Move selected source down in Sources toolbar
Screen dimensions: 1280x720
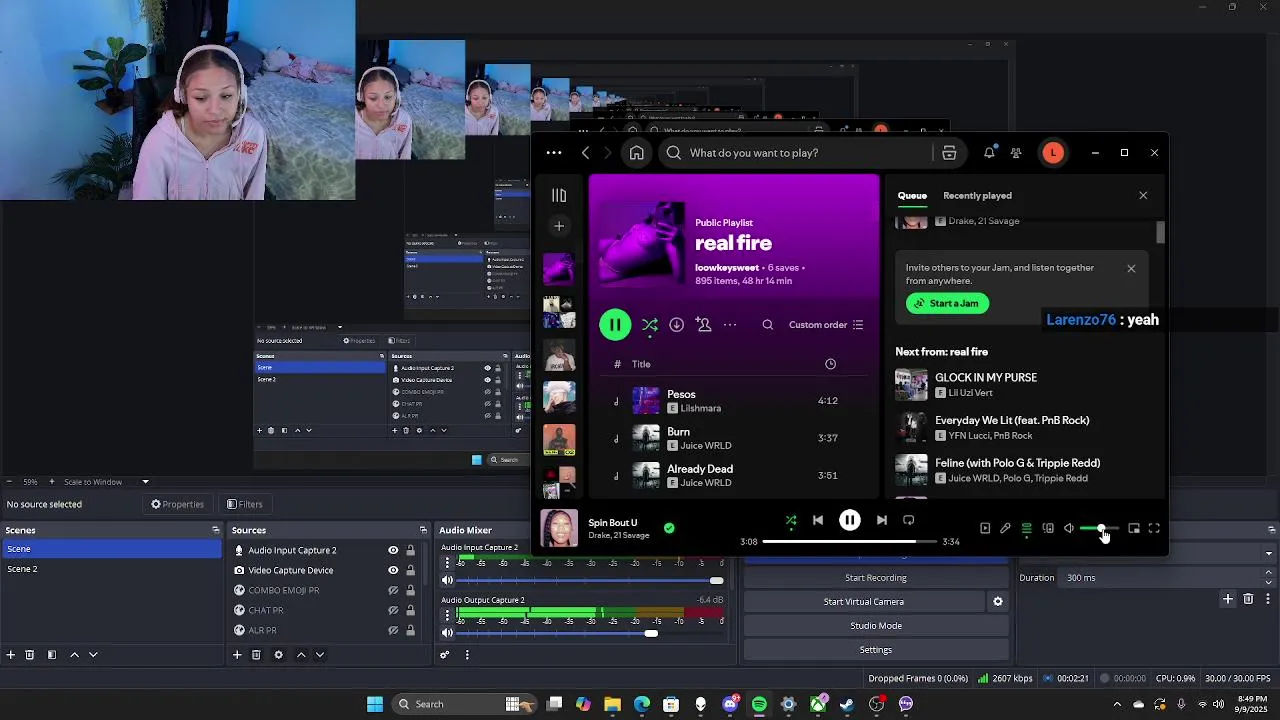[x=320, y=655]
